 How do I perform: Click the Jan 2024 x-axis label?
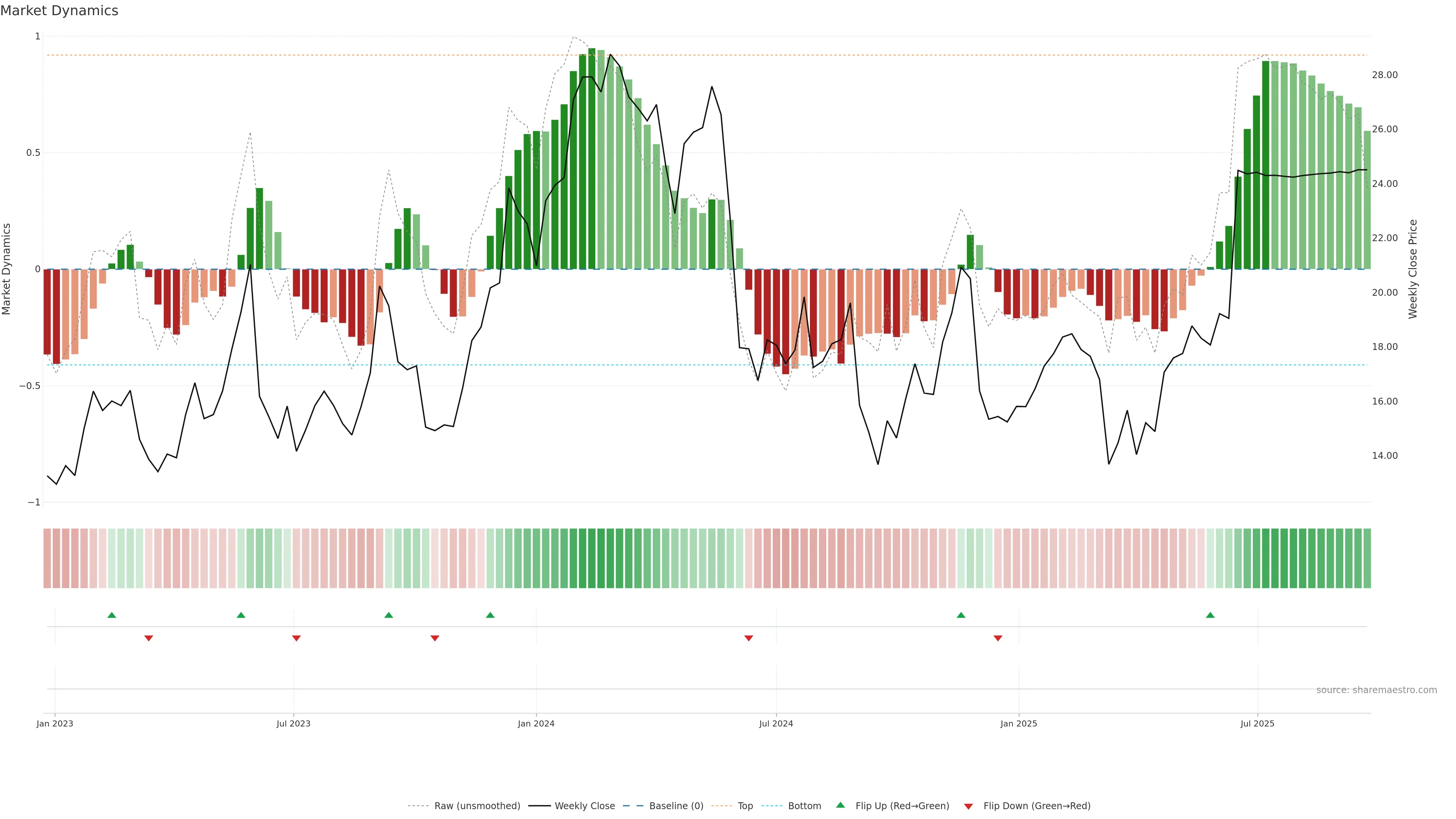[536, 724]
